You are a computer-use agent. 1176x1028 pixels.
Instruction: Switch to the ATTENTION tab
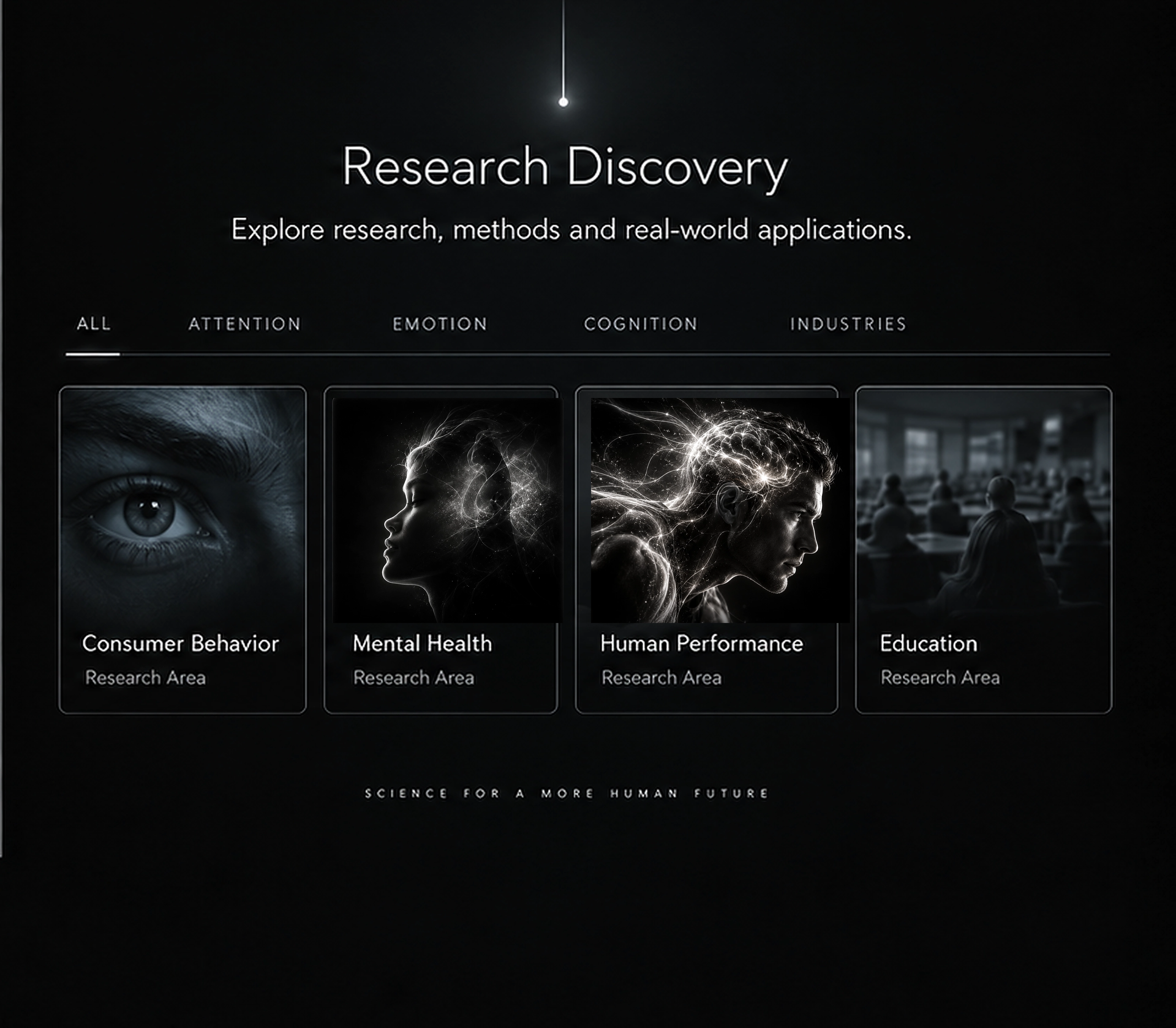[x=245, y=324]
